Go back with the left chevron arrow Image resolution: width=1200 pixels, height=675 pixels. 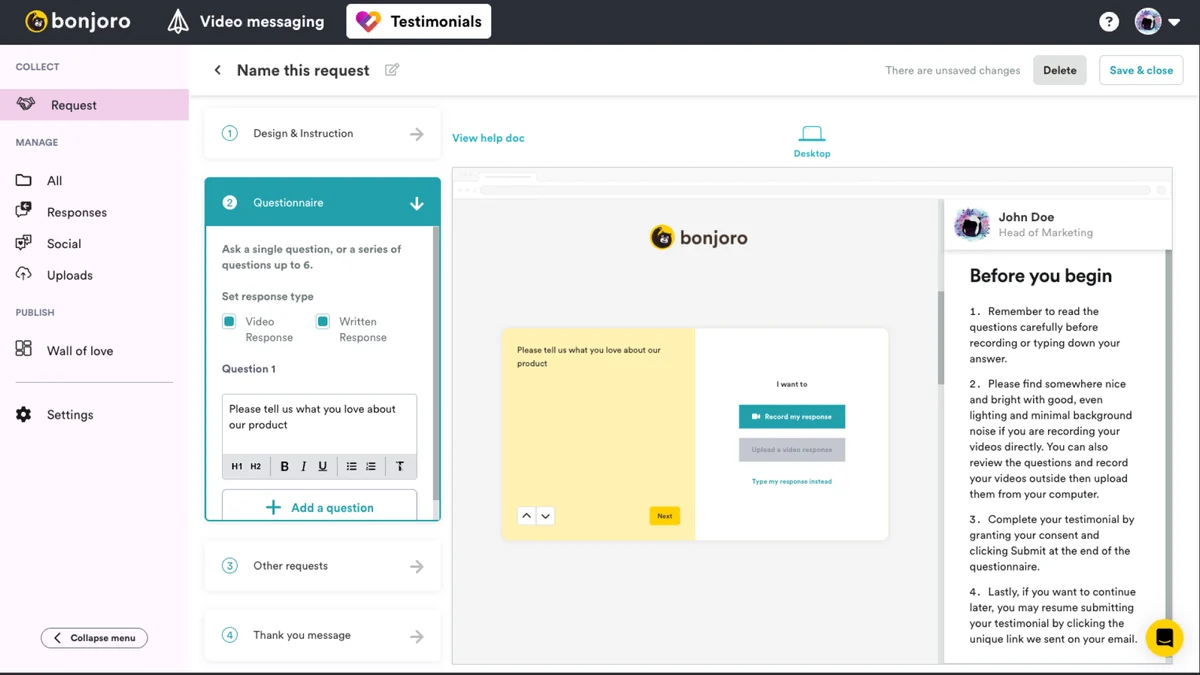point(217,70)
